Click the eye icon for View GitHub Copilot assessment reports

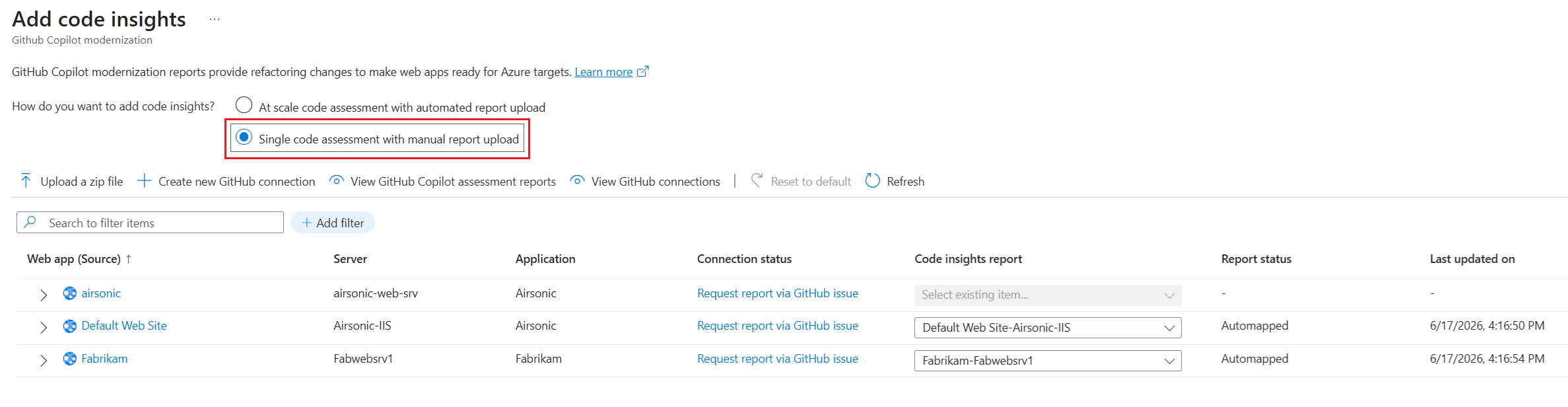[x=336, y=180]
